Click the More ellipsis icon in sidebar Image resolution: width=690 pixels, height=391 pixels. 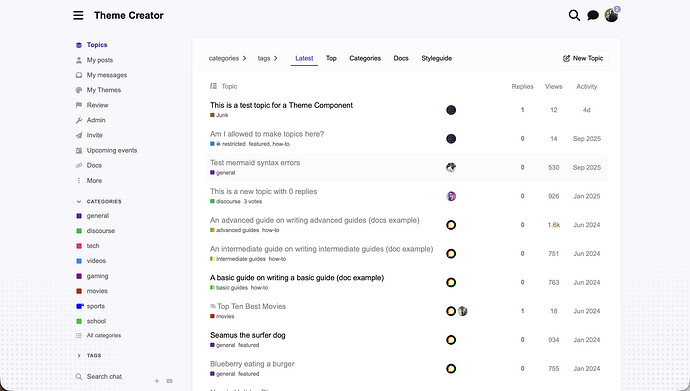tap(79, 180)
